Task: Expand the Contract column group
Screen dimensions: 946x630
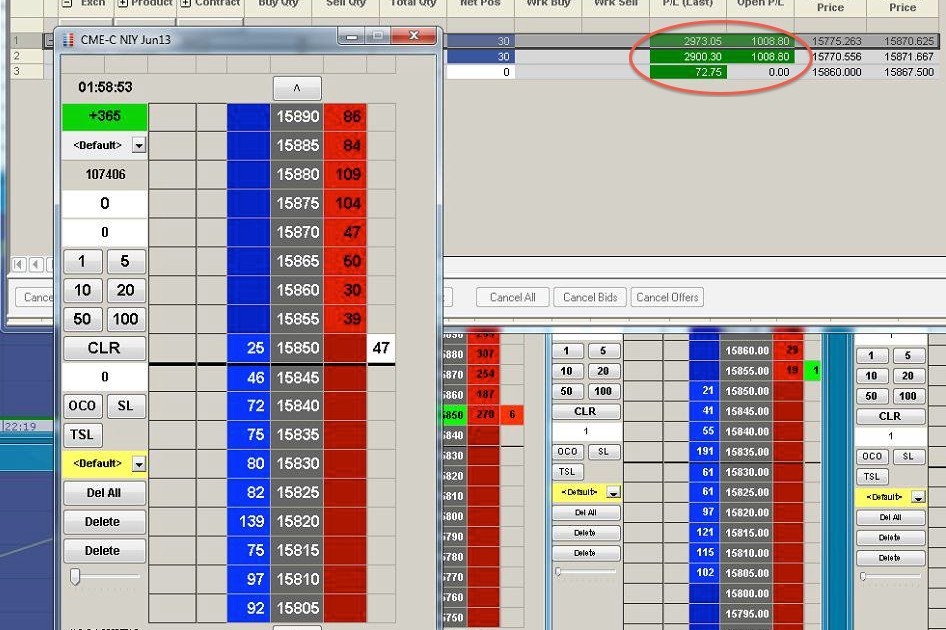Action: click(x=184, y=3)
